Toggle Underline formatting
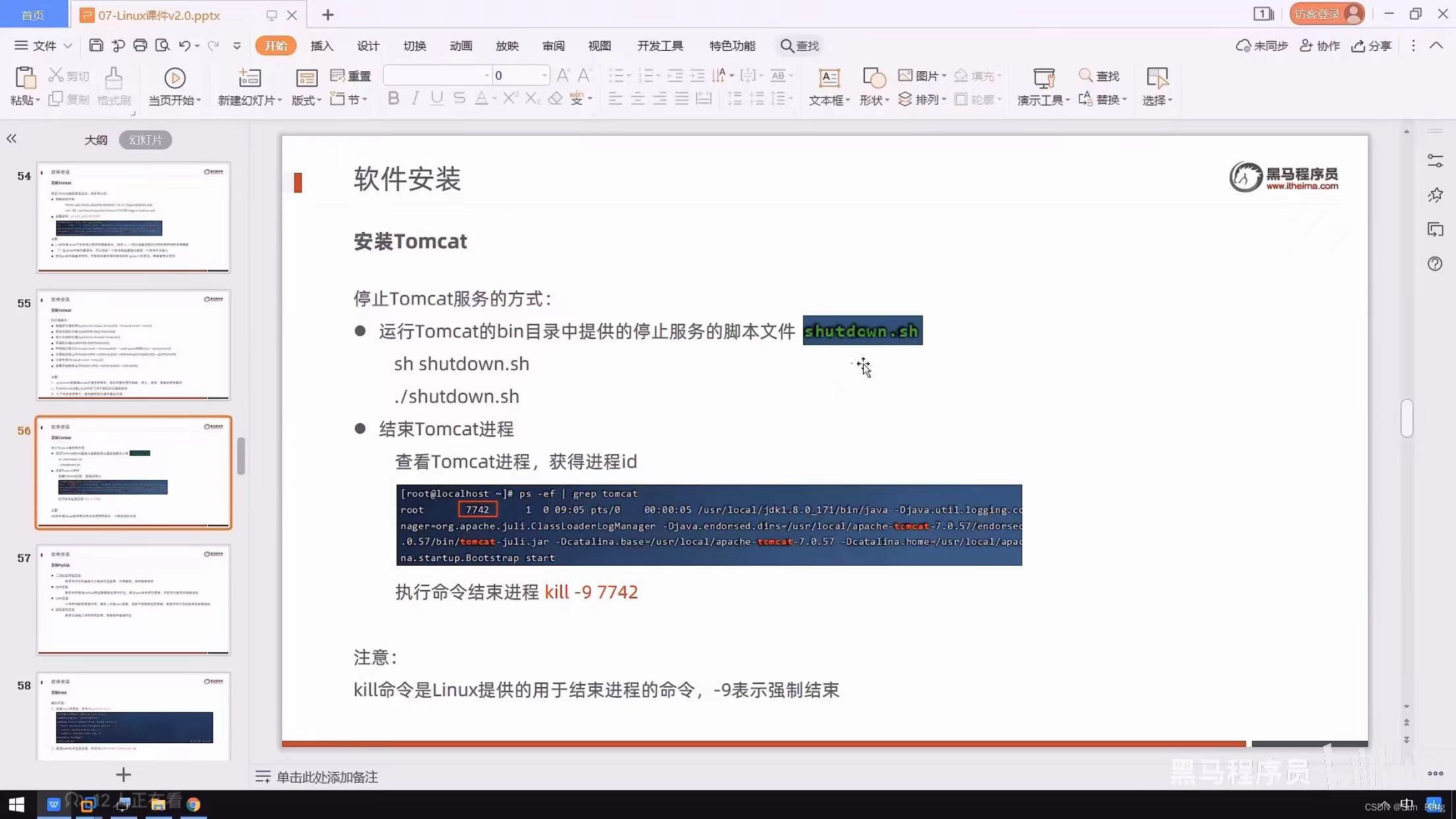This screenshot has width=1456, height=819. click(x=437, y=98)
